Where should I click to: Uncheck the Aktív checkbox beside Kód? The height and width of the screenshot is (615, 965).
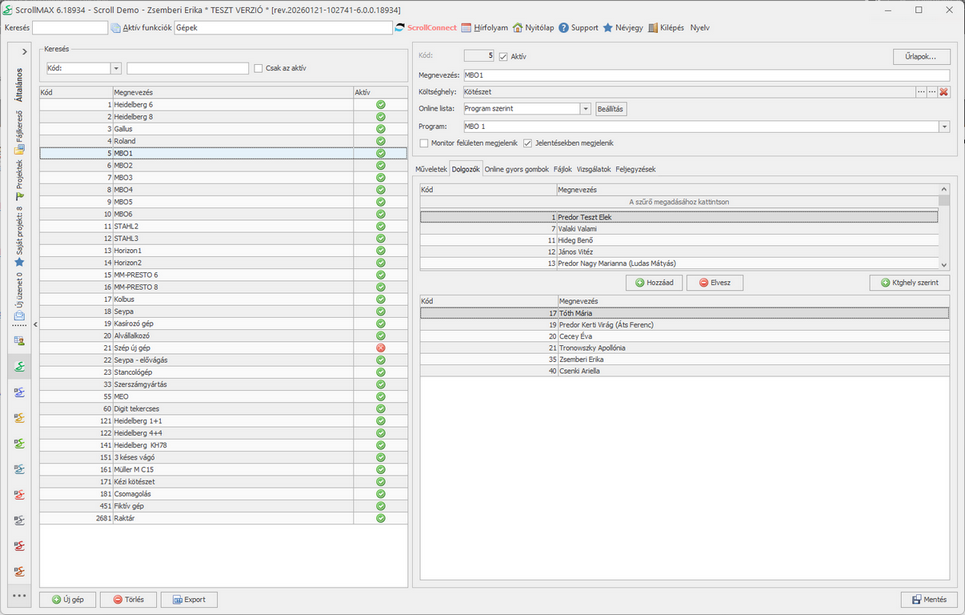click(x=503, y=57)
